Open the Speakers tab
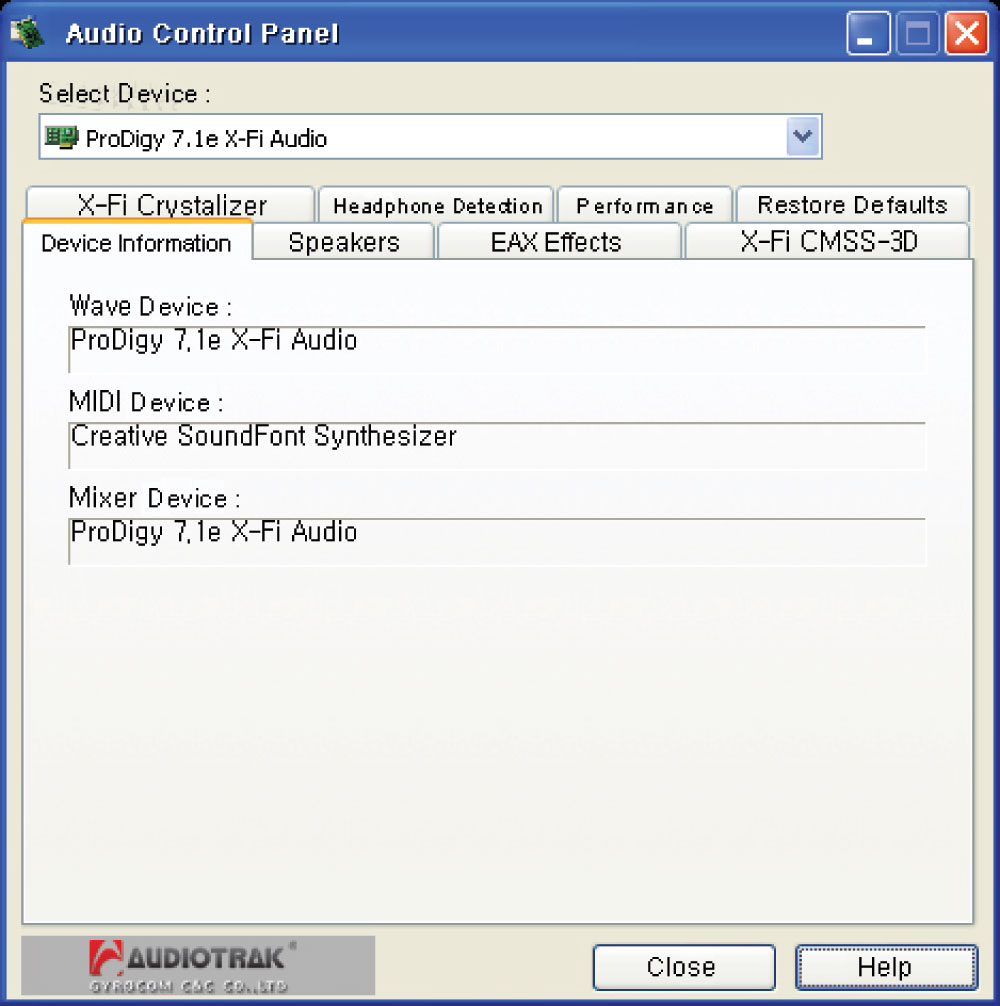The height and width of the screenshot is (1006, 1000). click(x=344, y=242)
